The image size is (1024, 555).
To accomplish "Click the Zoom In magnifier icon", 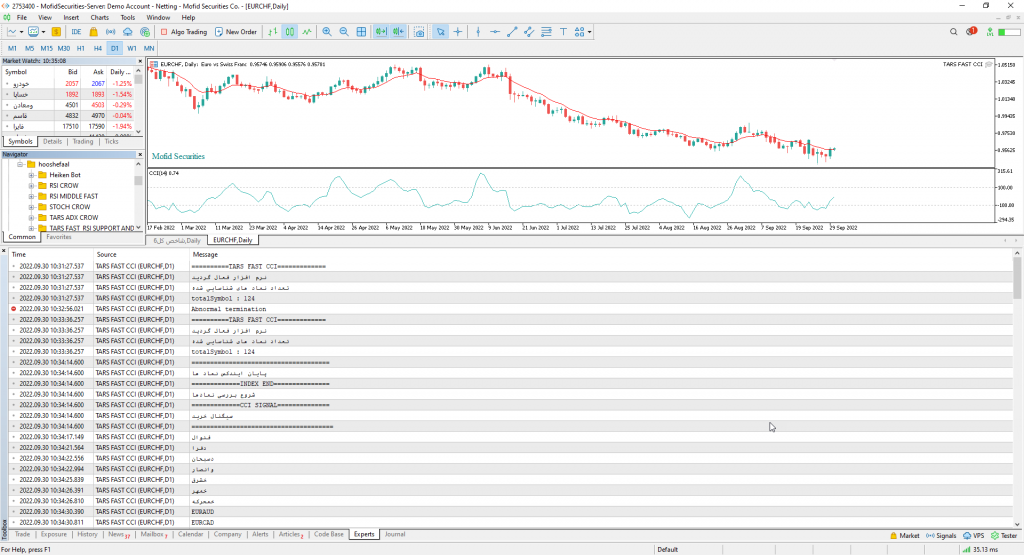I will pos(327,32).
